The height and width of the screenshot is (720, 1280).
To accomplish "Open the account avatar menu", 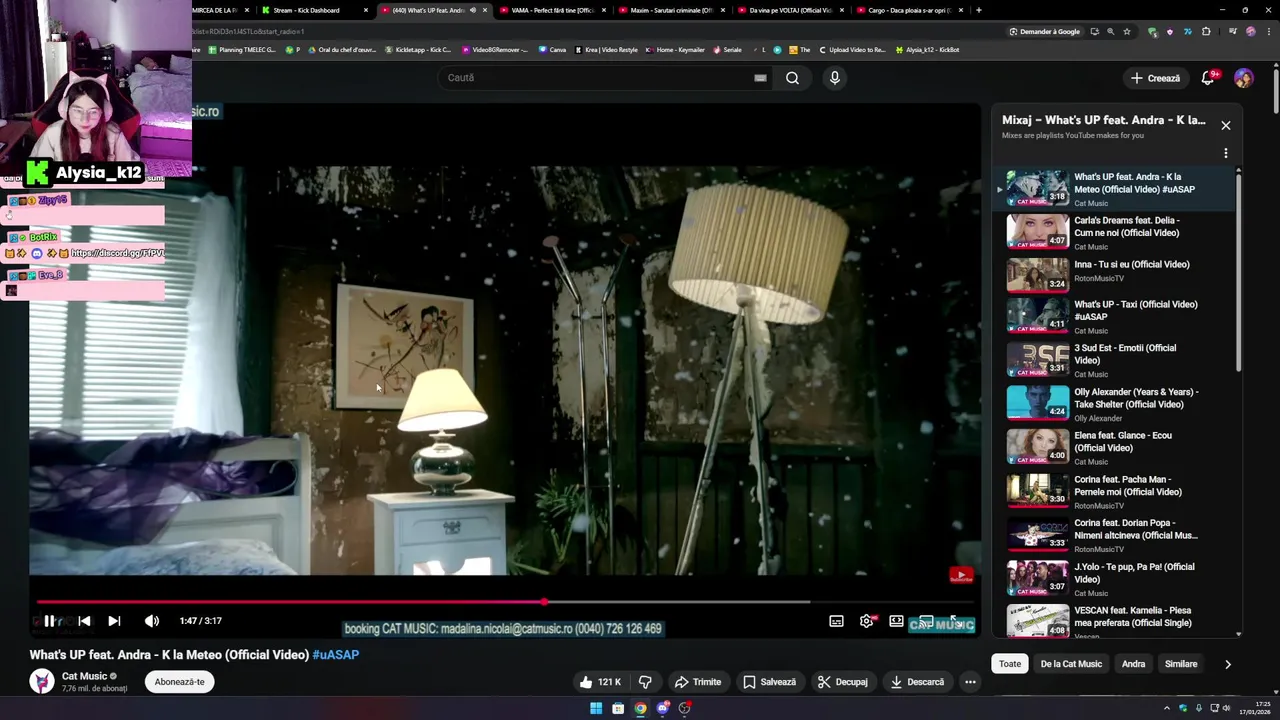I will click(x=1244, y=78).
